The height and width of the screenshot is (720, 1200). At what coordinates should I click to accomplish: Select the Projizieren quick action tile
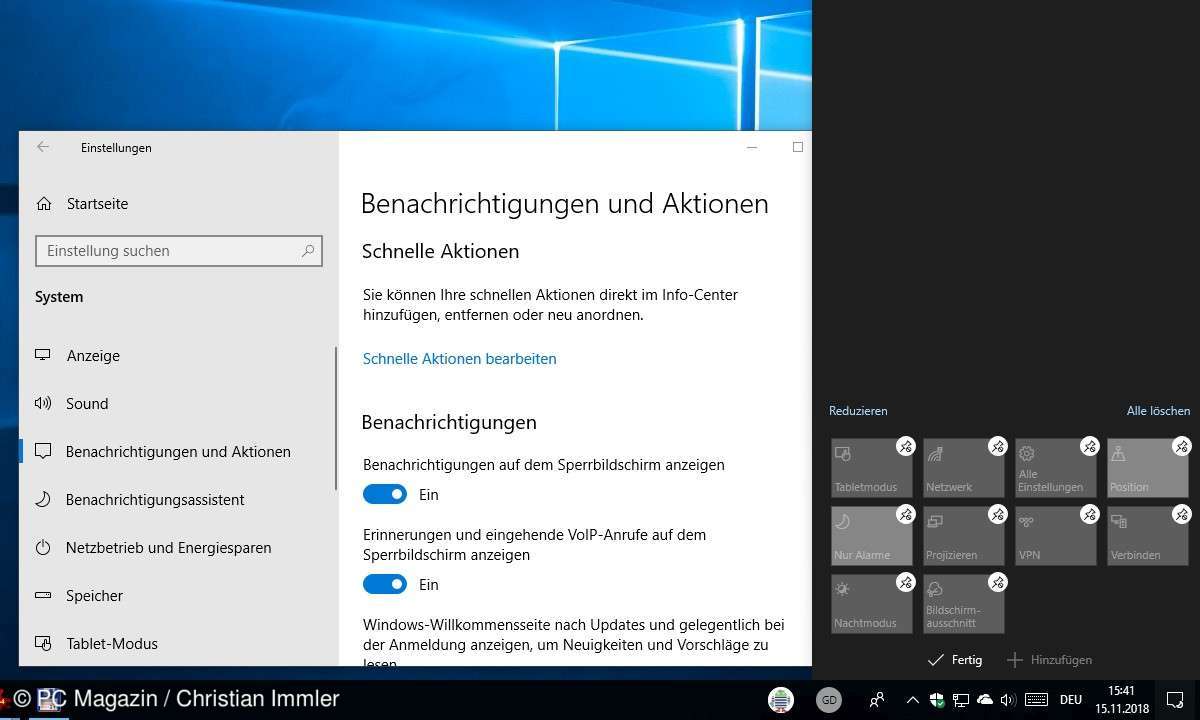(x=964, y=536)
